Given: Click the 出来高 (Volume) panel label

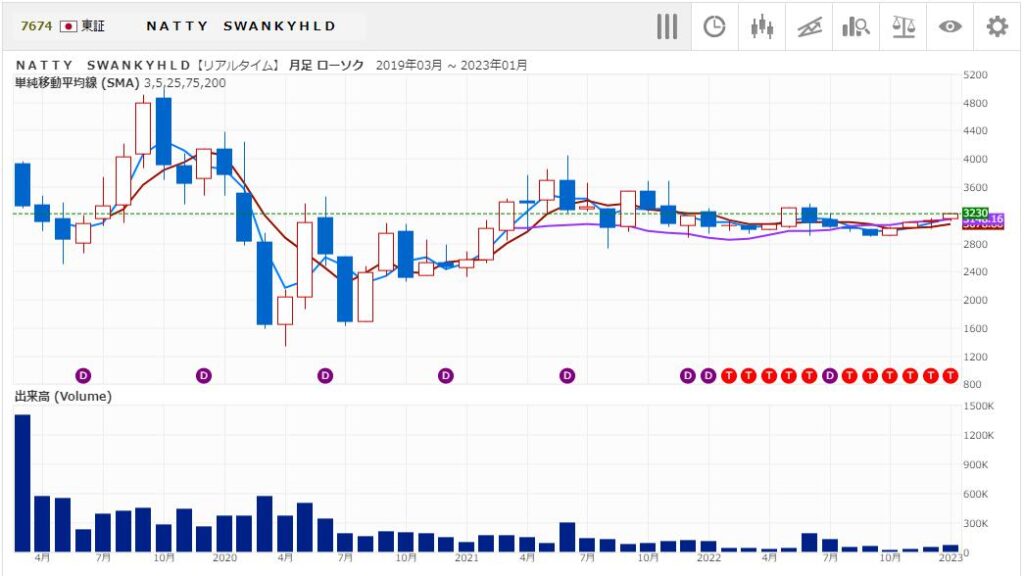Looking at the screenshot, I should click(x=63, y=396).
